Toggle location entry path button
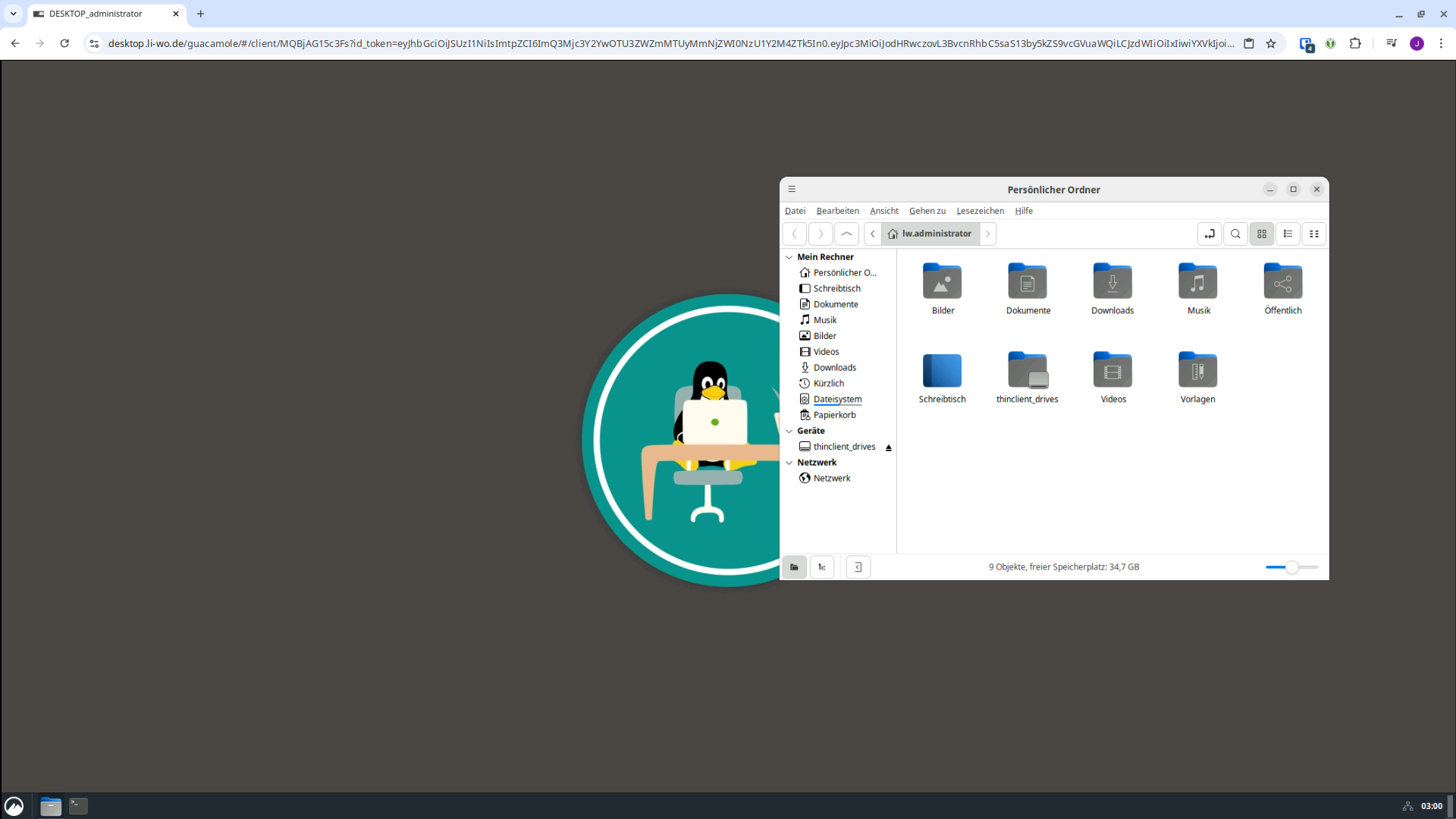 click(x=1210, y=234)
